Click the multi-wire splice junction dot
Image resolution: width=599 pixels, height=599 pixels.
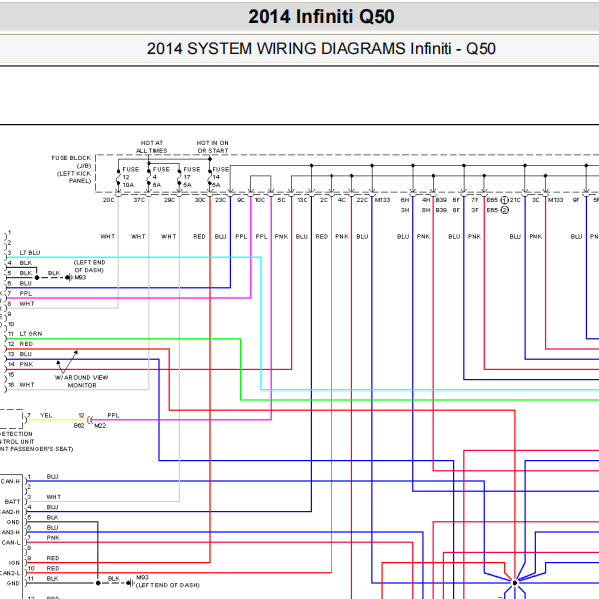tap(515, 583)
